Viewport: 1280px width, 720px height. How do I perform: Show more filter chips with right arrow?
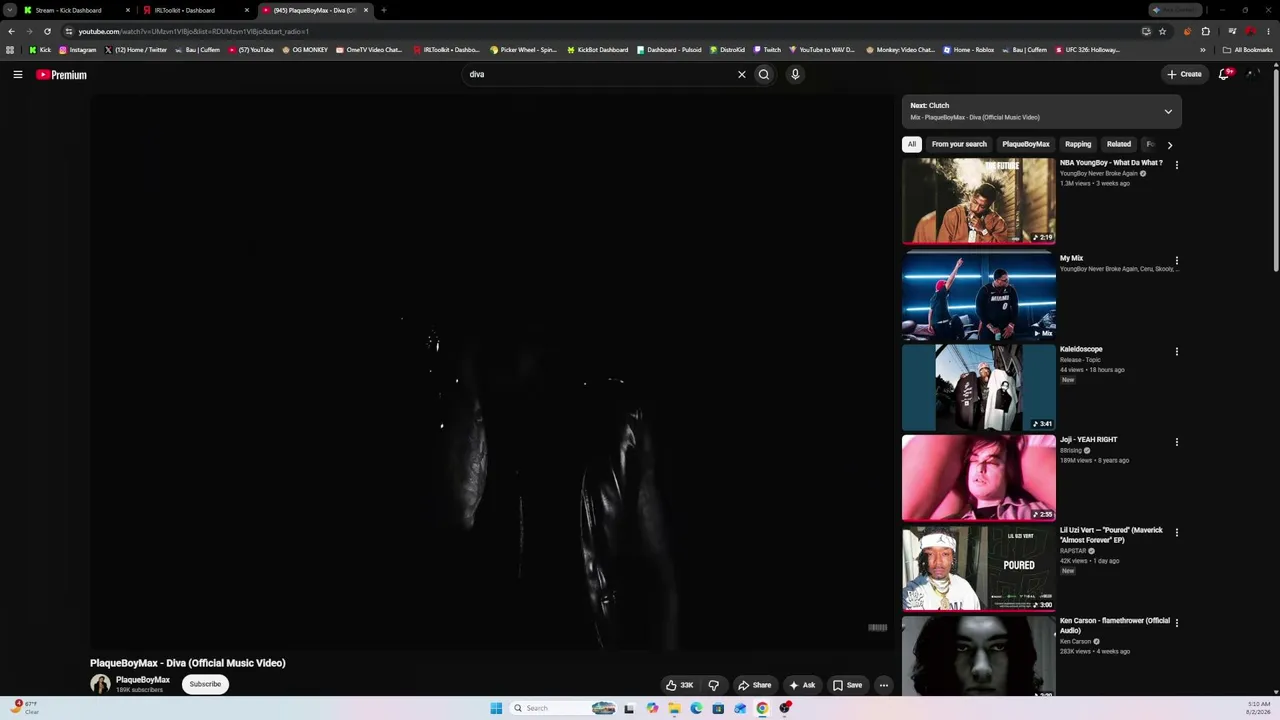point(1170,145)
